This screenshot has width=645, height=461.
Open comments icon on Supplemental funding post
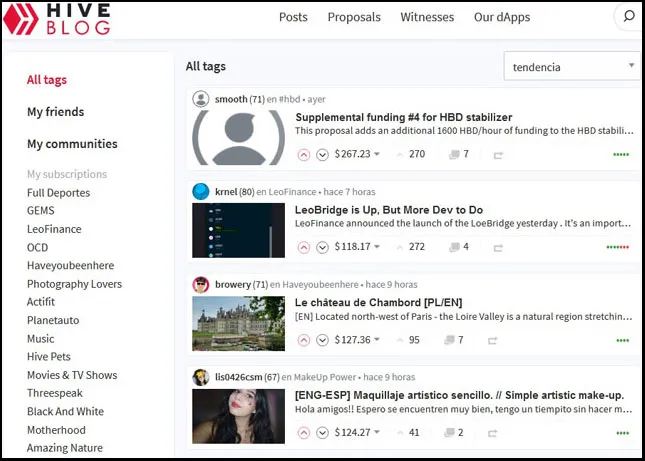coord(455,154)
